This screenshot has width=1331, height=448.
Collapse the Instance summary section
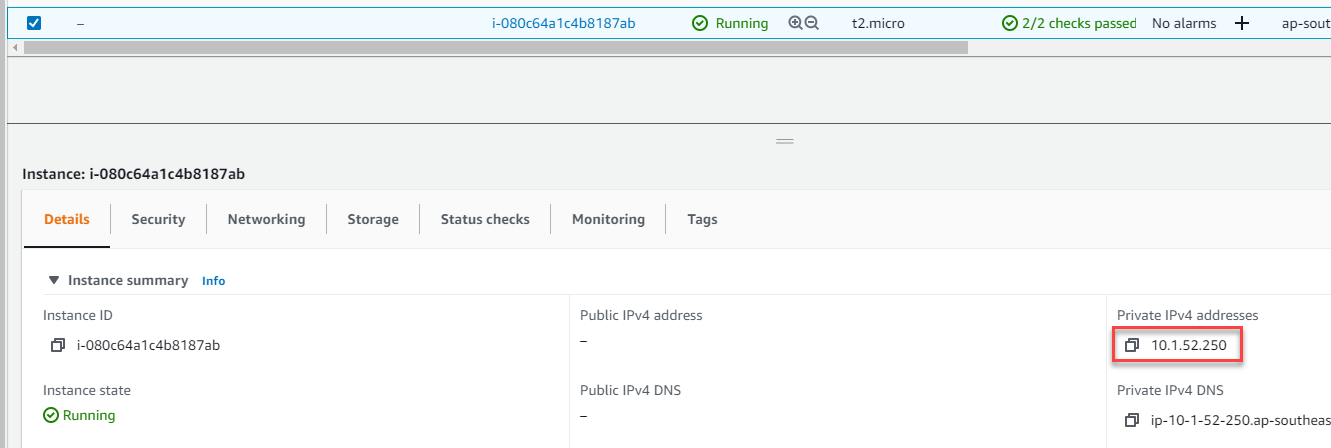click(x=54, y=281)
